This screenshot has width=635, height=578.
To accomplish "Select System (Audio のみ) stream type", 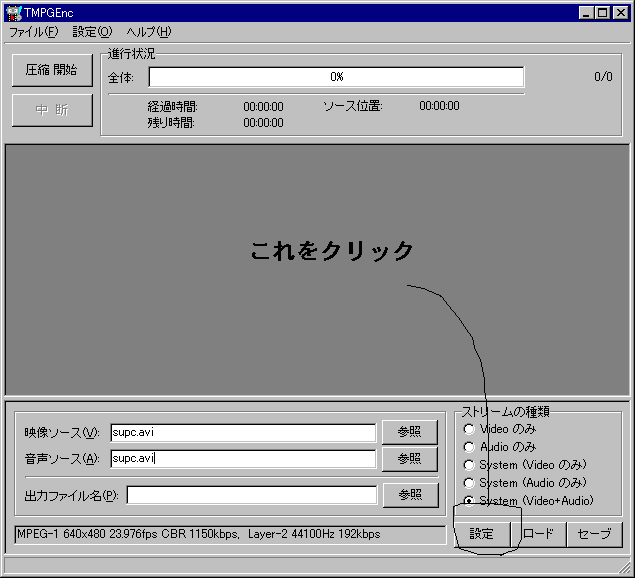I will point(469,483).
